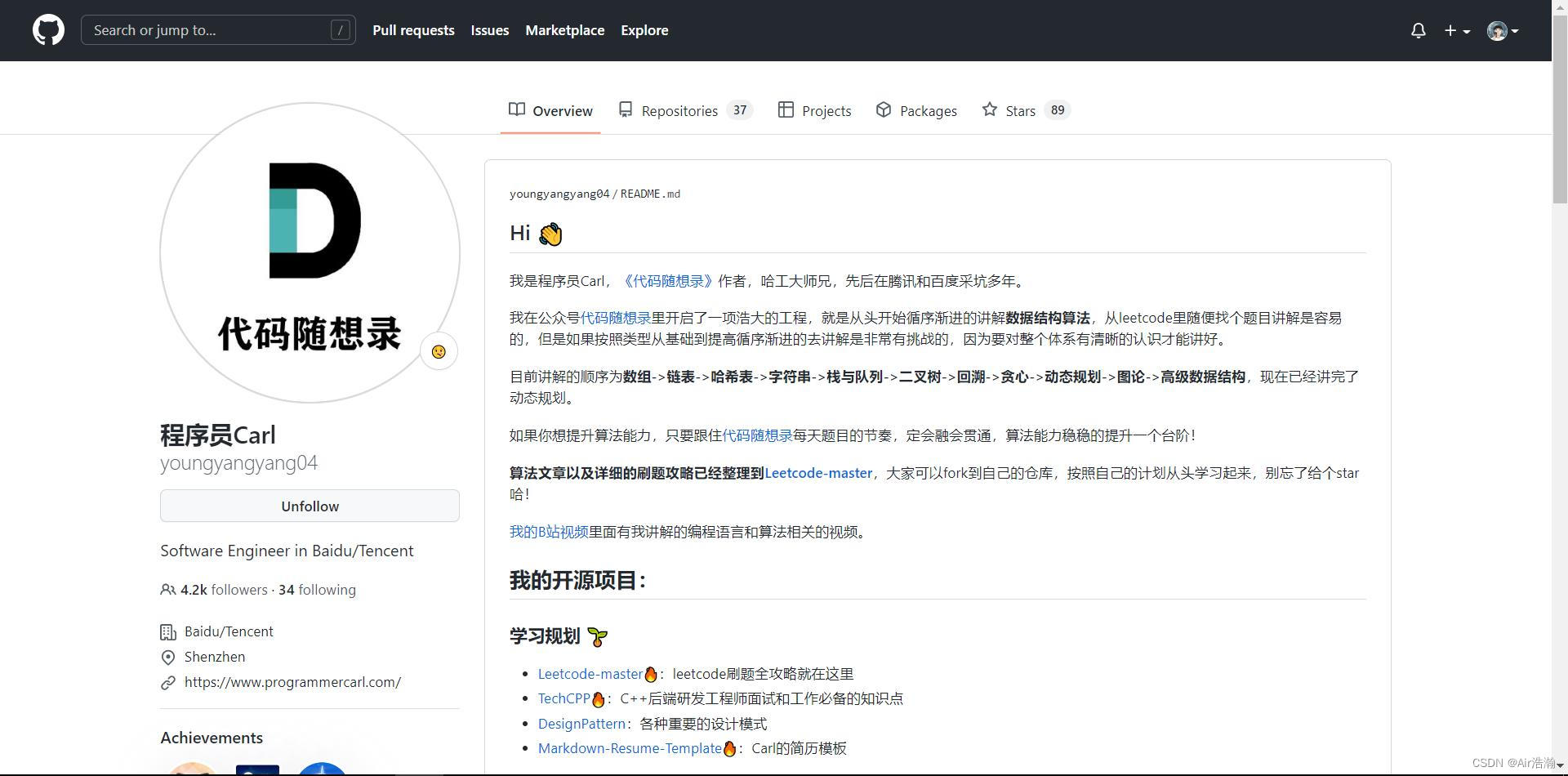Click the Projects table icon
1568x776 pixels.
coord(786,109)
